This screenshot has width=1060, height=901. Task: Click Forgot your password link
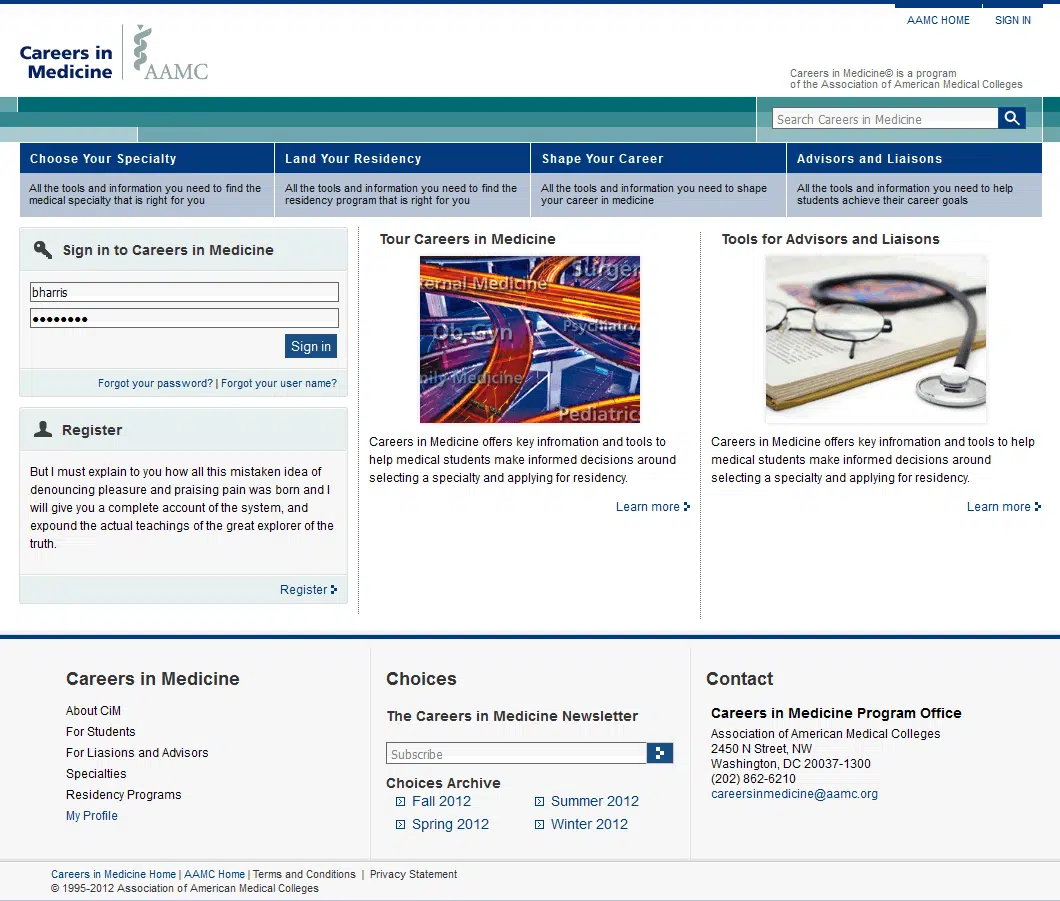[x=155, y=383]
